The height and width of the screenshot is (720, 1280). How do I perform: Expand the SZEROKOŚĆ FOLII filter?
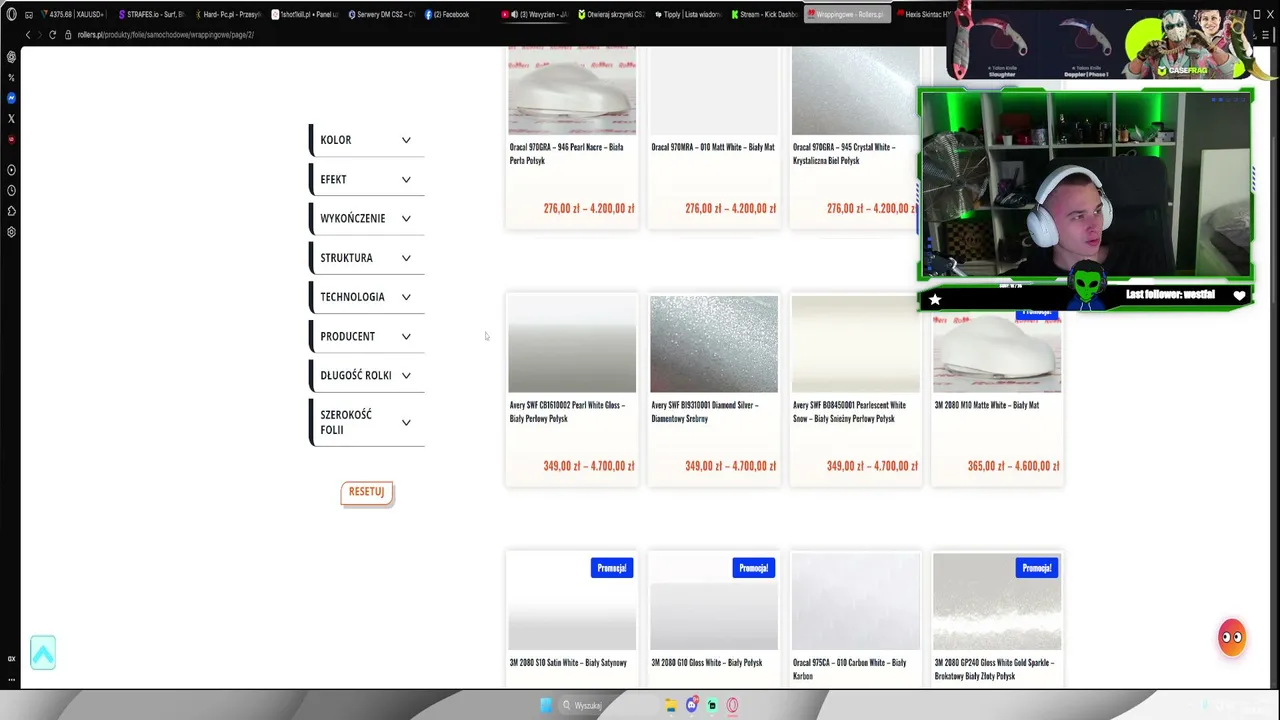tap(367, 422)
